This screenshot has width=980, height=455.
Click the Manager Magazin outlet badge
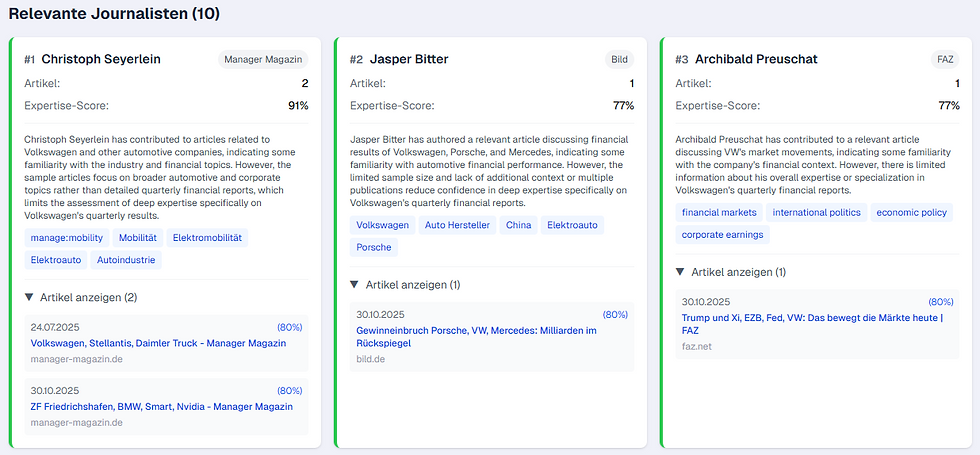point(262,59)
